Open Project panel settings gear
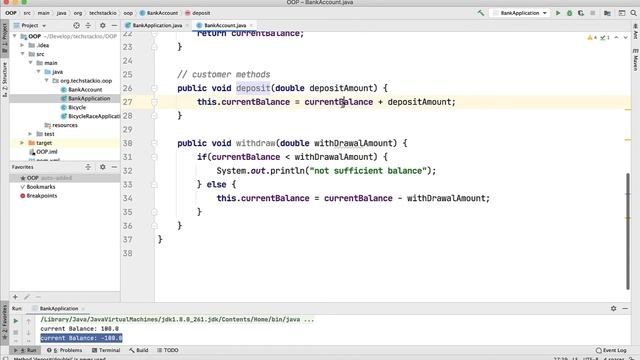Screen dimensions: 640x360 (x=102, y=25)
